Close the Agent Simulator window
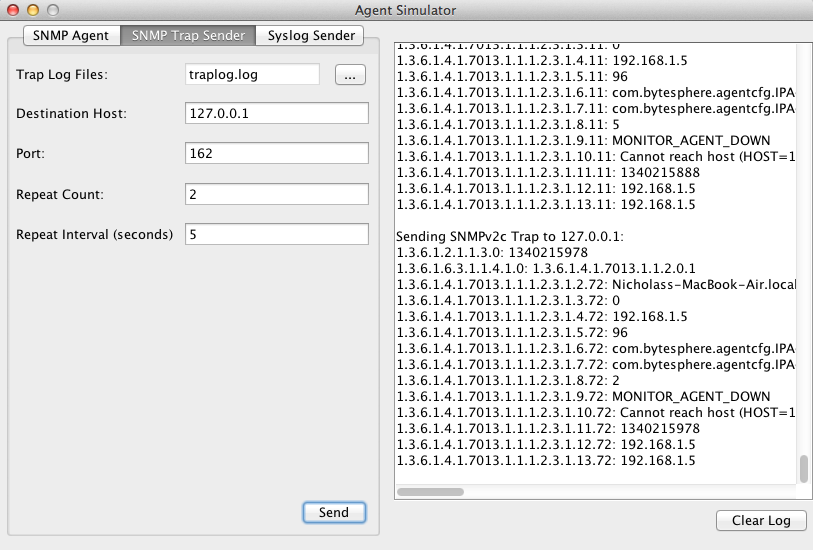 (x=13, y=10)
